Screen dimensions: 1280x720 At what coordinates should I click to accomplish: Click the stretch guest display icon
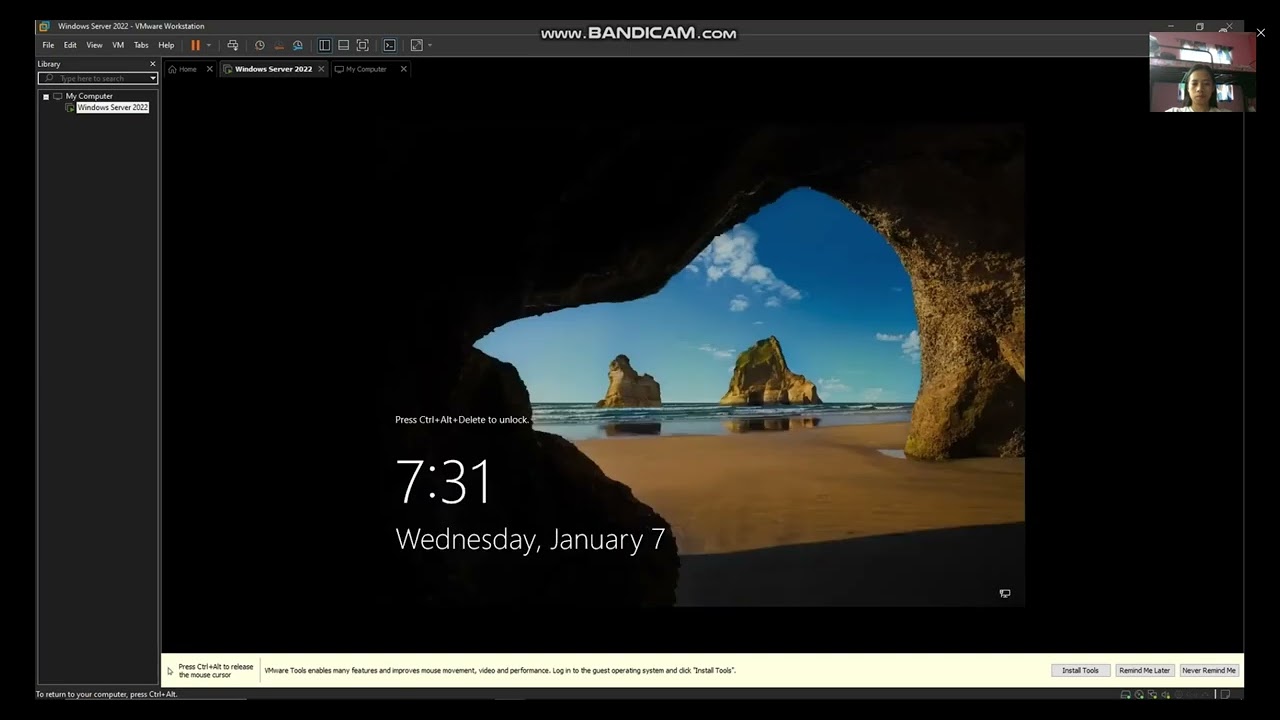point(417,45)
